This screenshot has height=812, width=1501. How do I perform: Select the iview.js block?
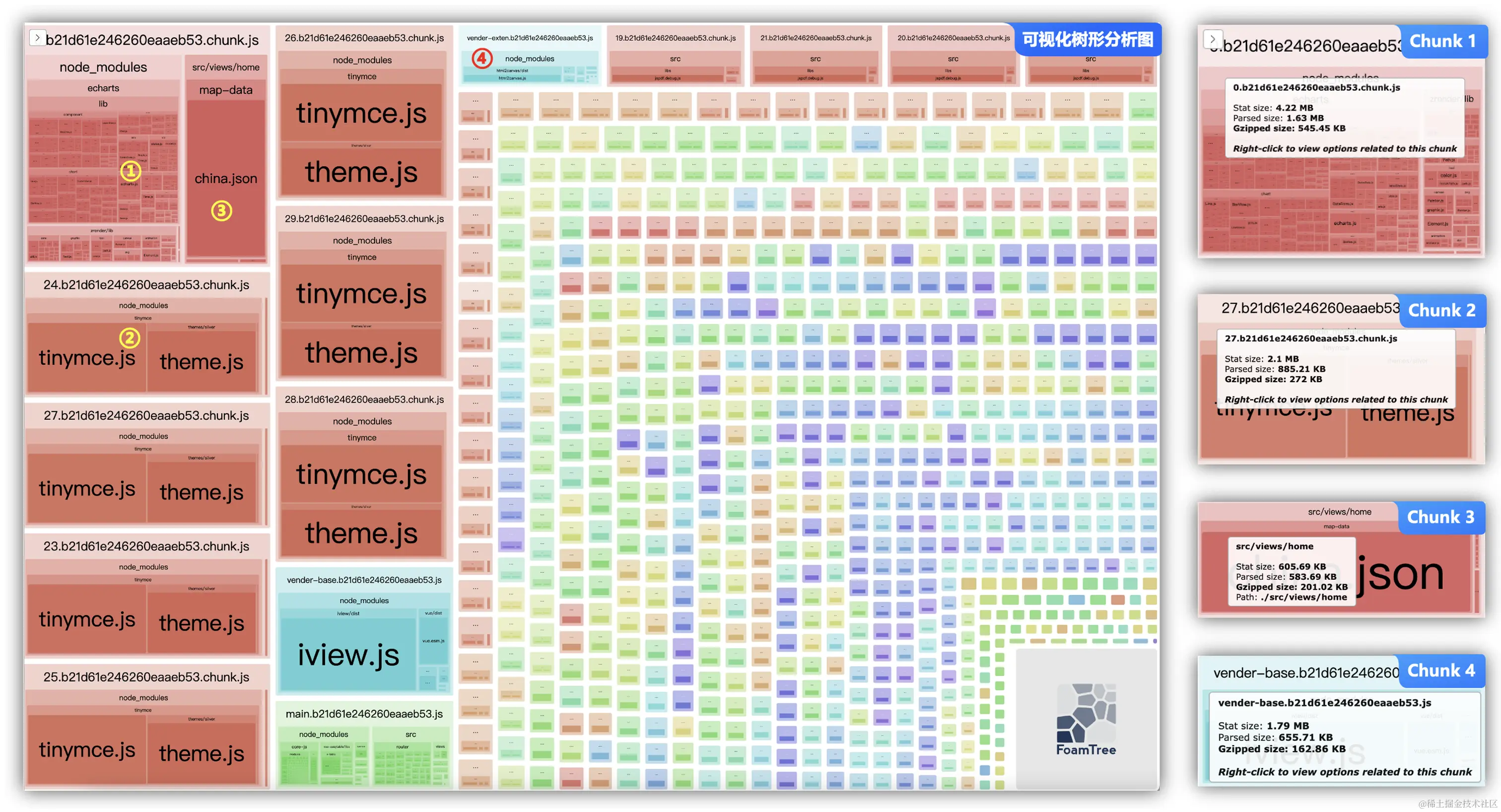[x=348, y=655]
